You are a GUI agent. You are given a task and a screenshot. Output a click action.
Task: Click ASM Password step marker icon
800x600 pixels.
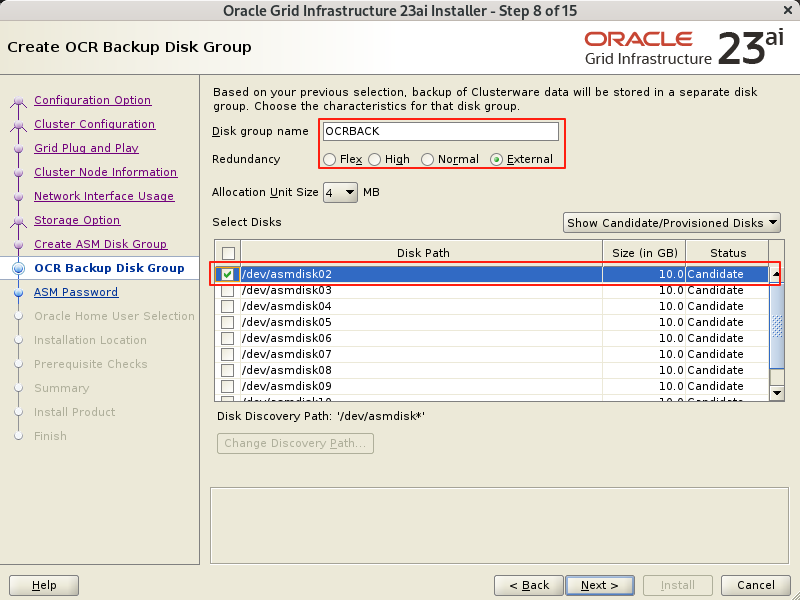coord(18,292)
